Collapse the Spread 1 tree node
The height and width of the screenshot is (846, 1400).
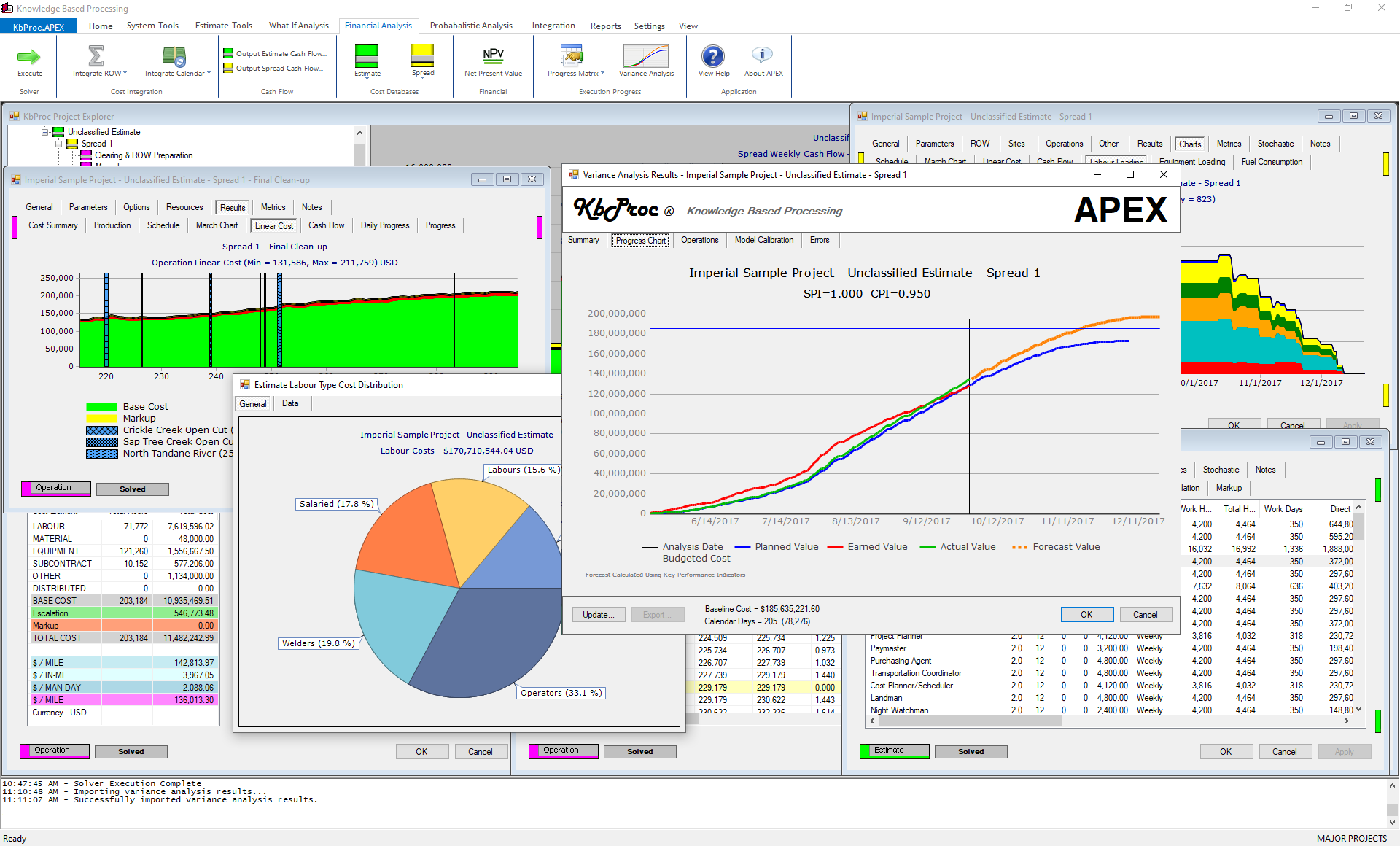pos(59,144)
